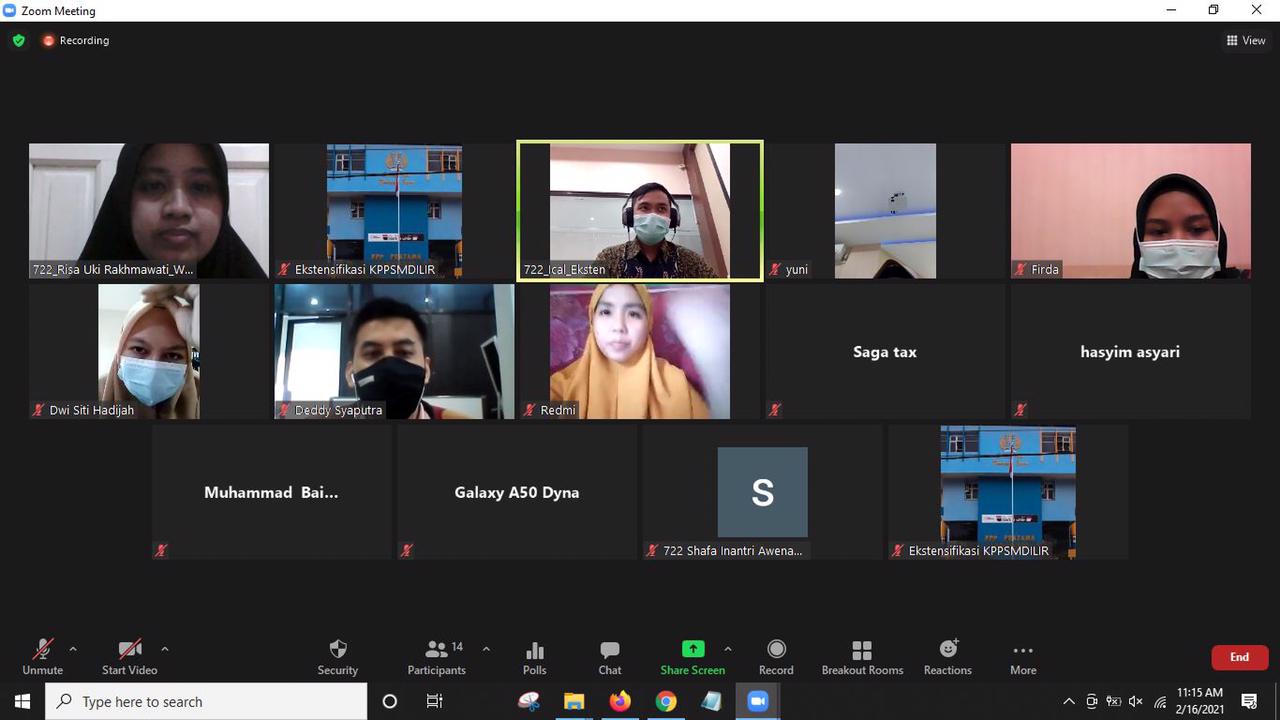Open the Participants panel
1280x720 pixels.
click(437, 656)
